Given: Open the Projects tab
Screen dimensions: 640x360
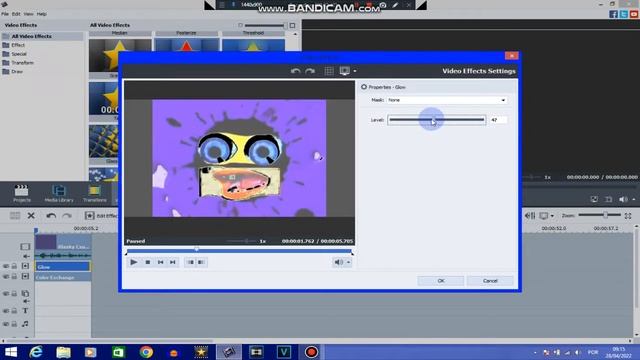Looking at the screenshot, I should [x=22, y=193].
